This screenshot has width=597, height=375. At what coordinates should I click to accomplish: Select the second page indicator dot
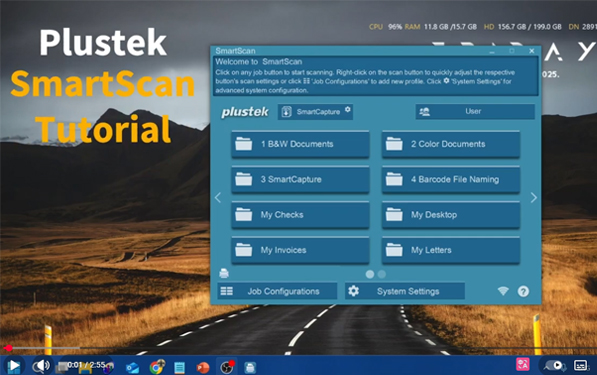[382, 274]
